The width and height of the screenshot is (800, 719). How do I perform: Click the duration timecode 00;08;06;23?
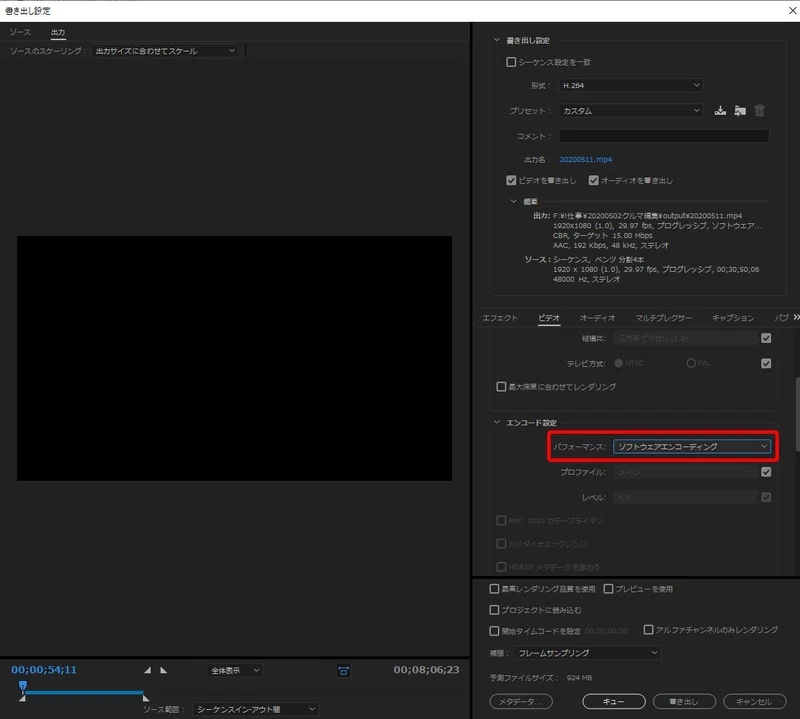click(426, 670)
